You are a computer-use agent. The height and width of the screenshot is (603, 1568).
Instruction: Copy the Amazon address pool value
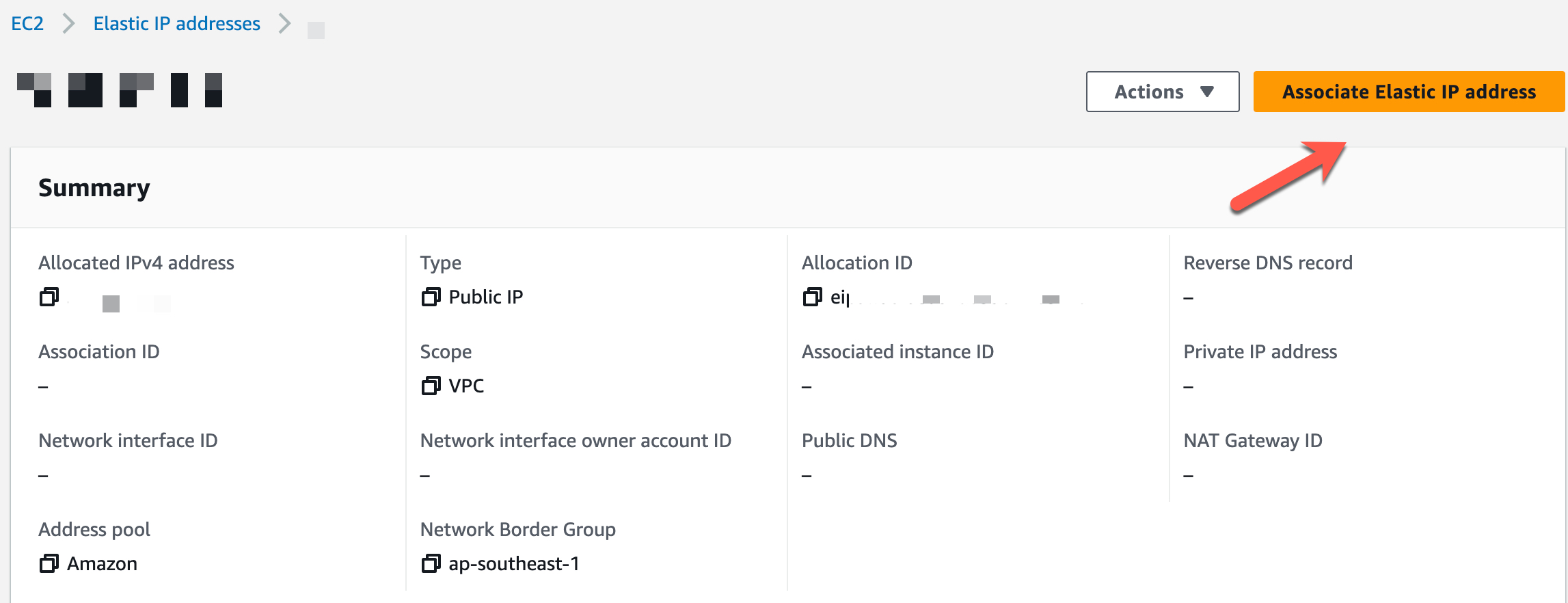click(49, 564)
